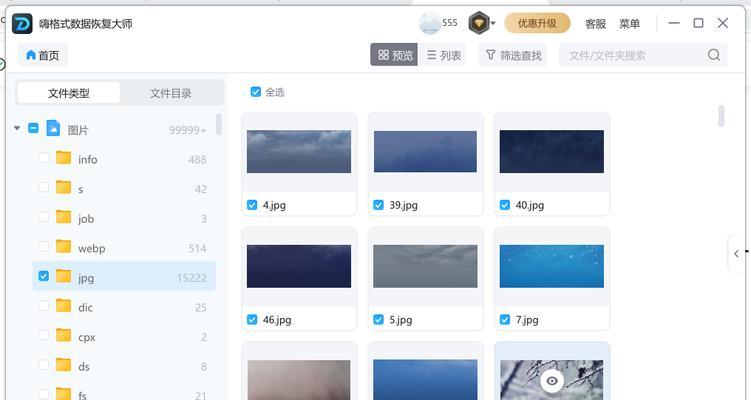Collapse the 图片 tree node arrow
Viewport: 751px width, 400px height.
click(x=17, y=128)
